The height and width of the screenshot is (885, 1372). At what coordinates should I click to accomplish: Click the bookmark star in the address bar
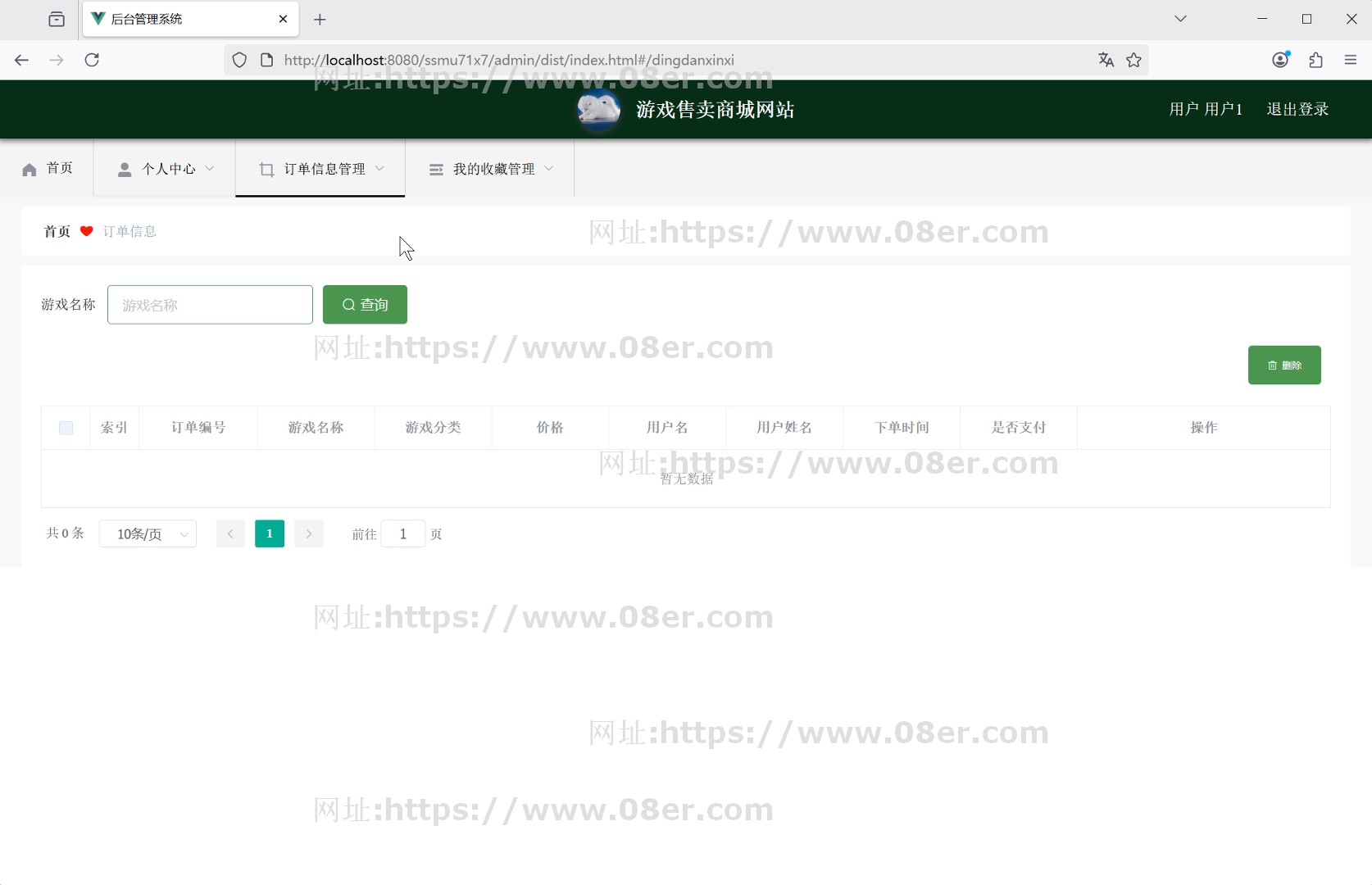[1134, 60]
